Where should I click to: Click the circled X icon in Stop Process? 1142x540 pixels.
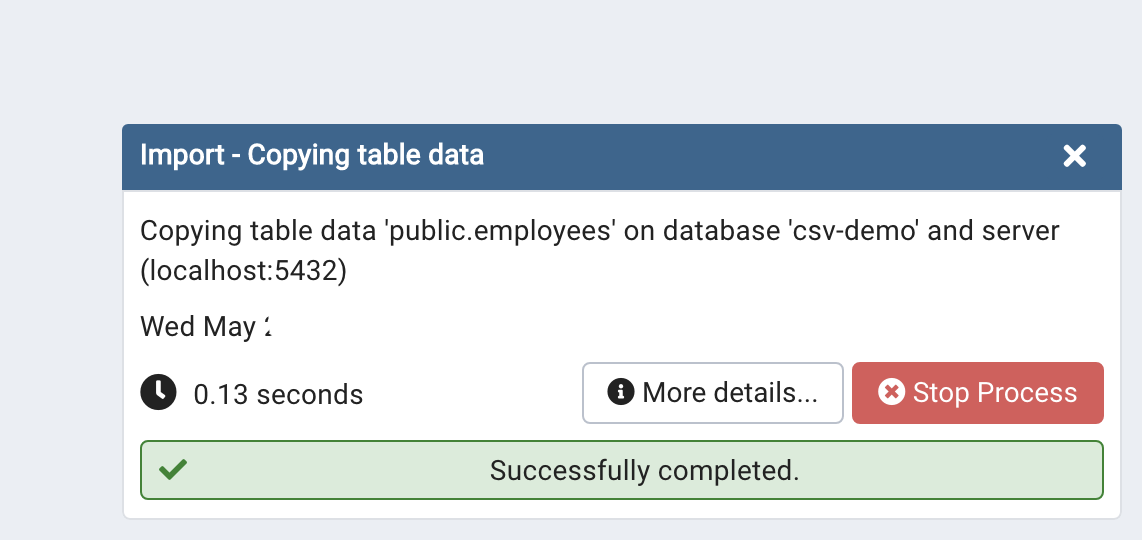click(891, 392)
